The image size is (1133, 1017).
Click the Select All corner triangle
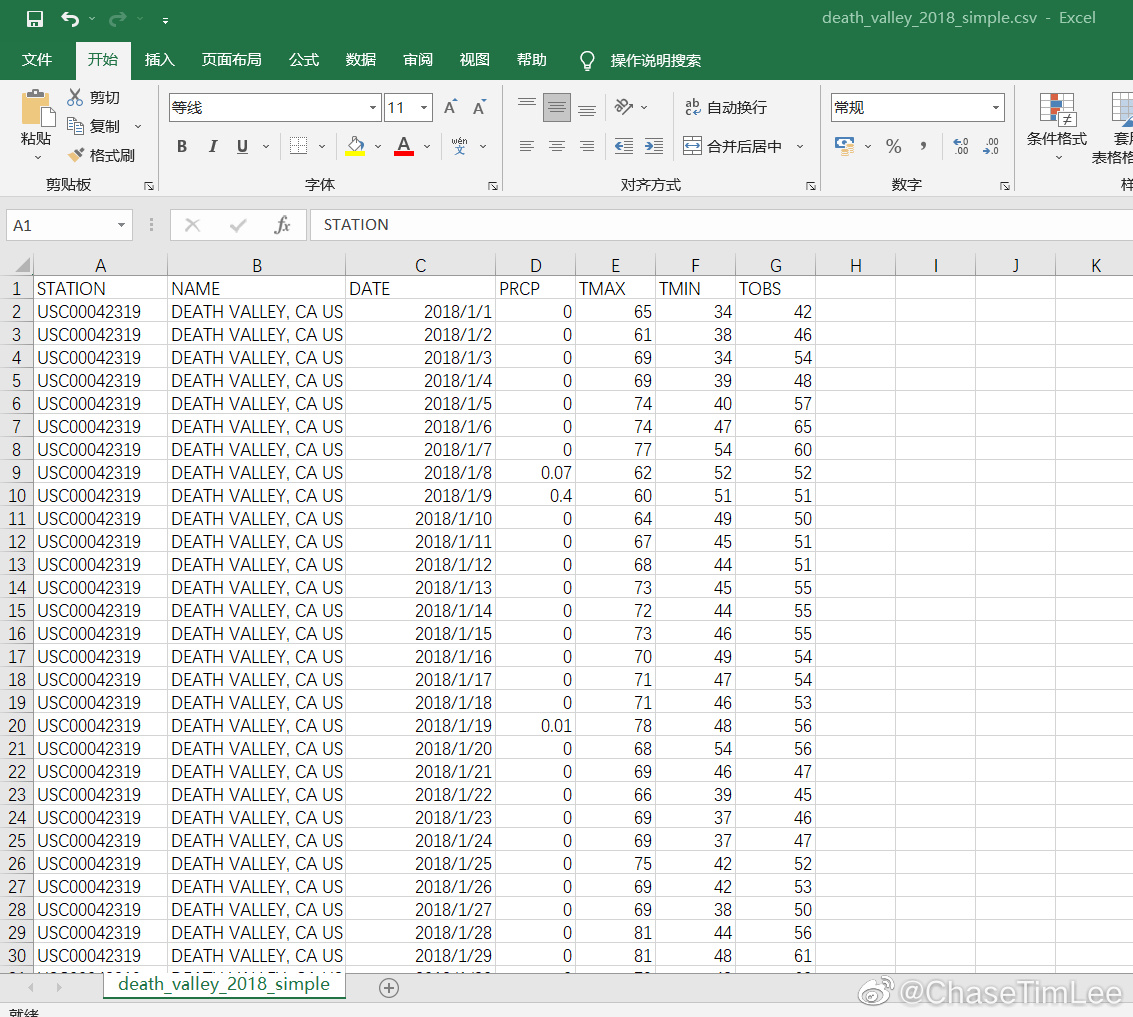(x=22, y=265)
